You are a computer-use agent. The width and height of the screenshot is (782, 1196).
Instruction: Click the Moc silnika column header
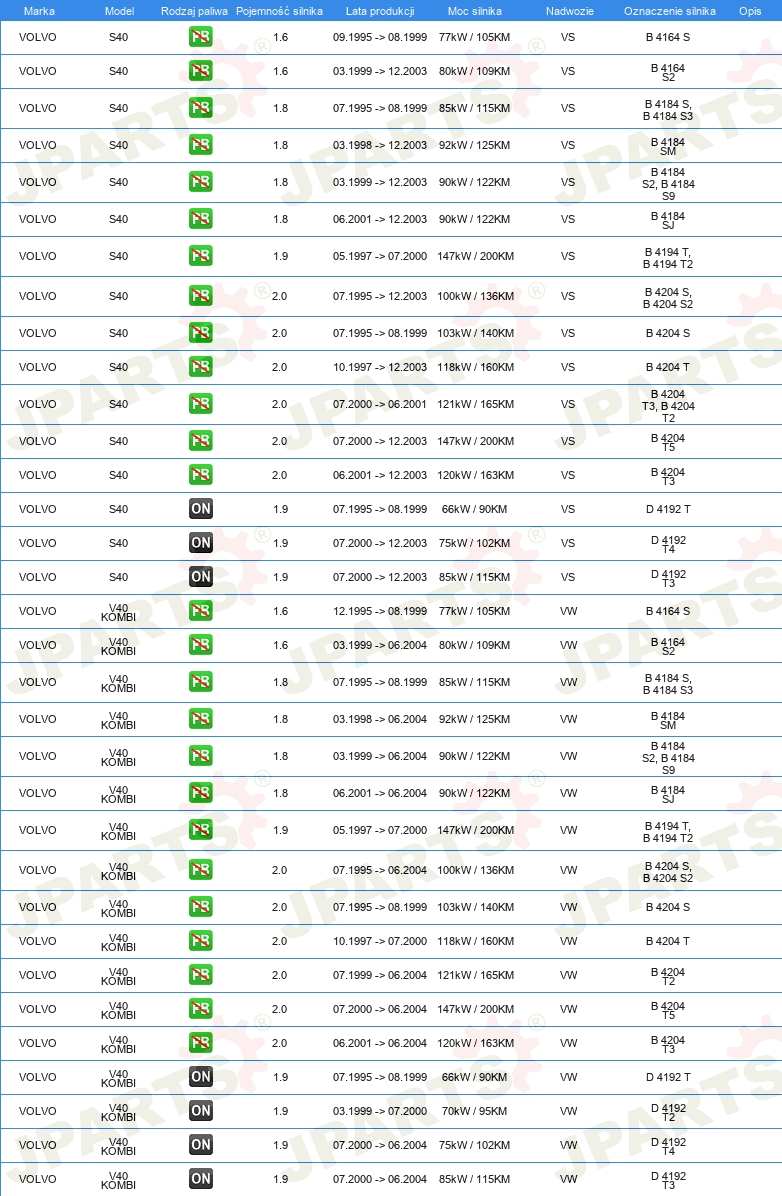(x=475, y=11)
